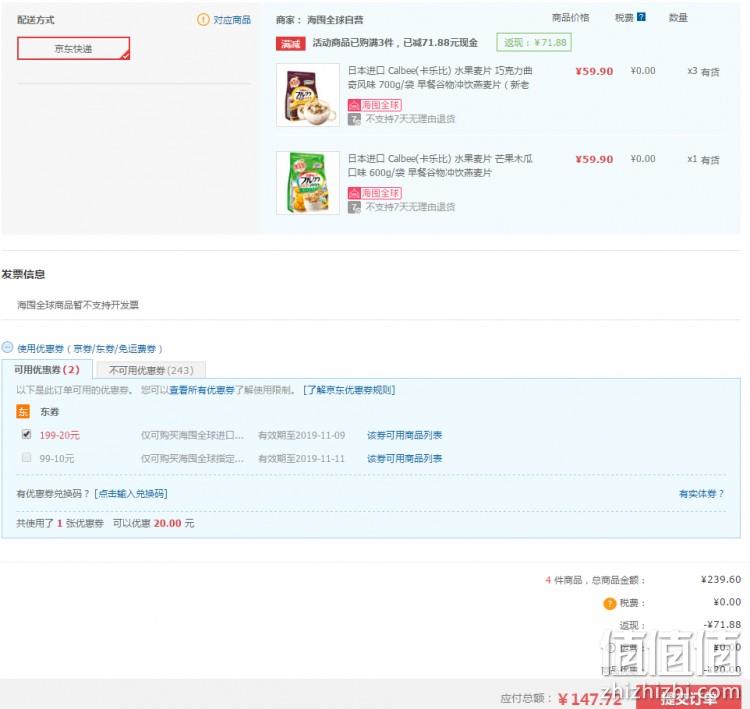Click the red 满减 promotion badge
The height and width of the screenshot is (709, 750).
point(290,44)
